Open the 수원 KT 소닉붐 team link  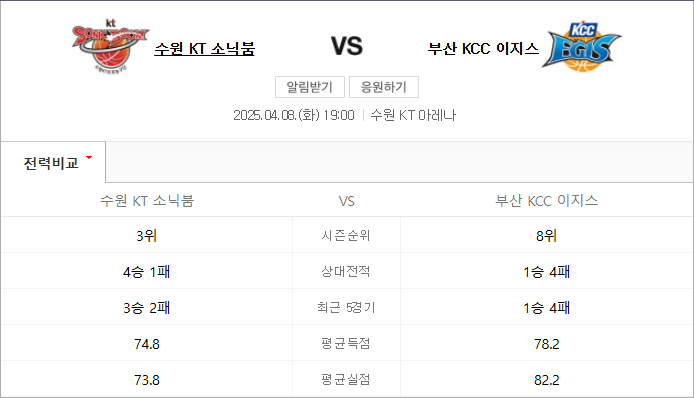click(204, 49)
